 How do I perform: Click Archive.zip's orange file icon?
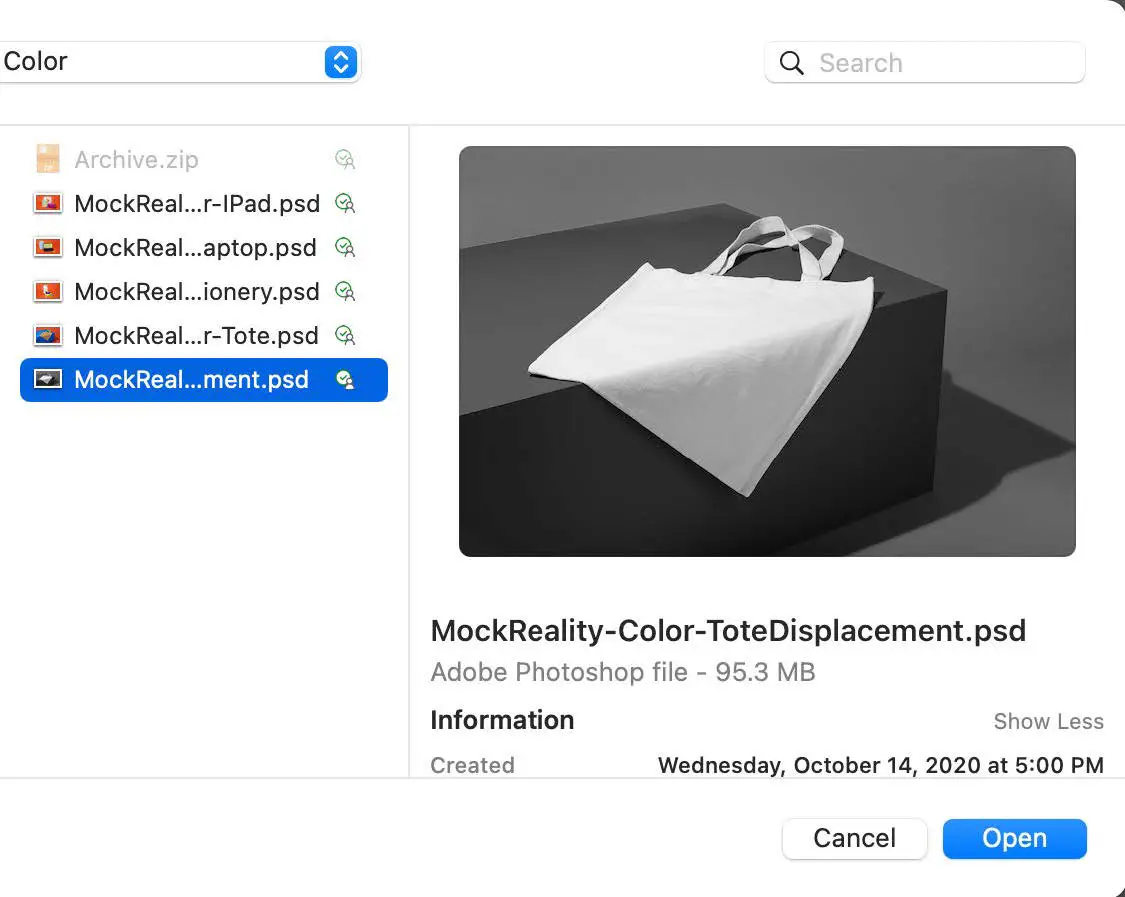(x=48, y=158)
